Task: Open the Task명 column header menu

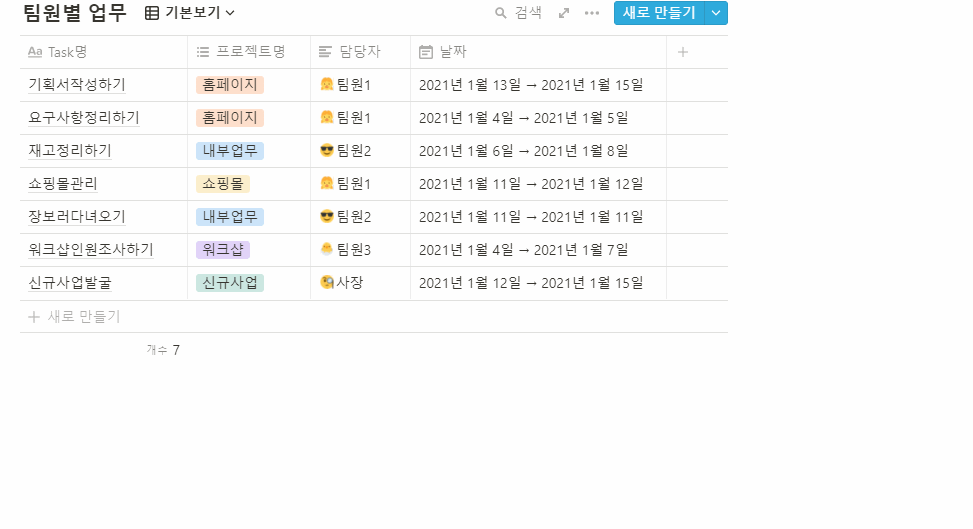Action: pyautogui.click(x=104, y=52)
